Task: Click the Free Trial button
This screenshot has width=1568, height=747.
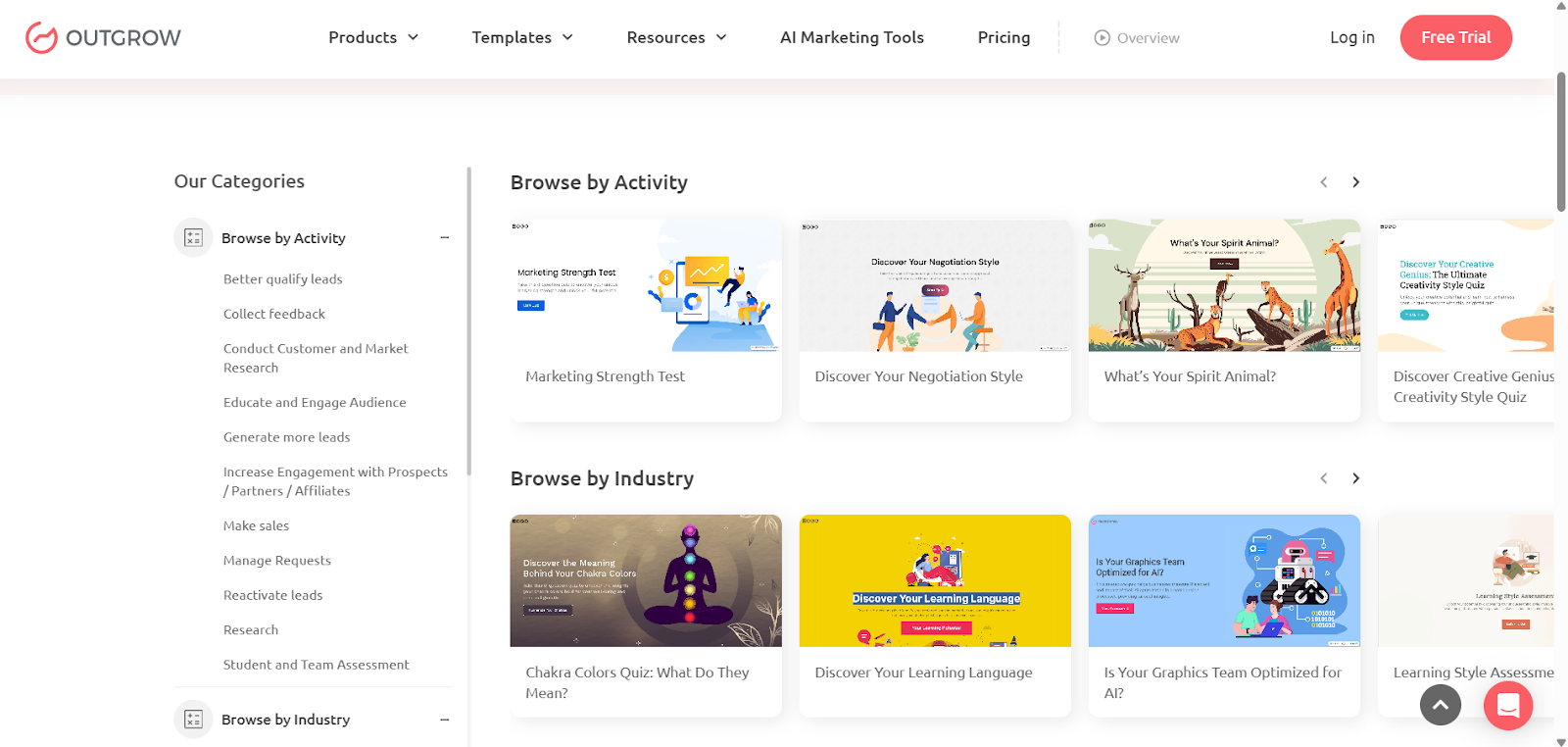Action: (x=1455, y=37)
